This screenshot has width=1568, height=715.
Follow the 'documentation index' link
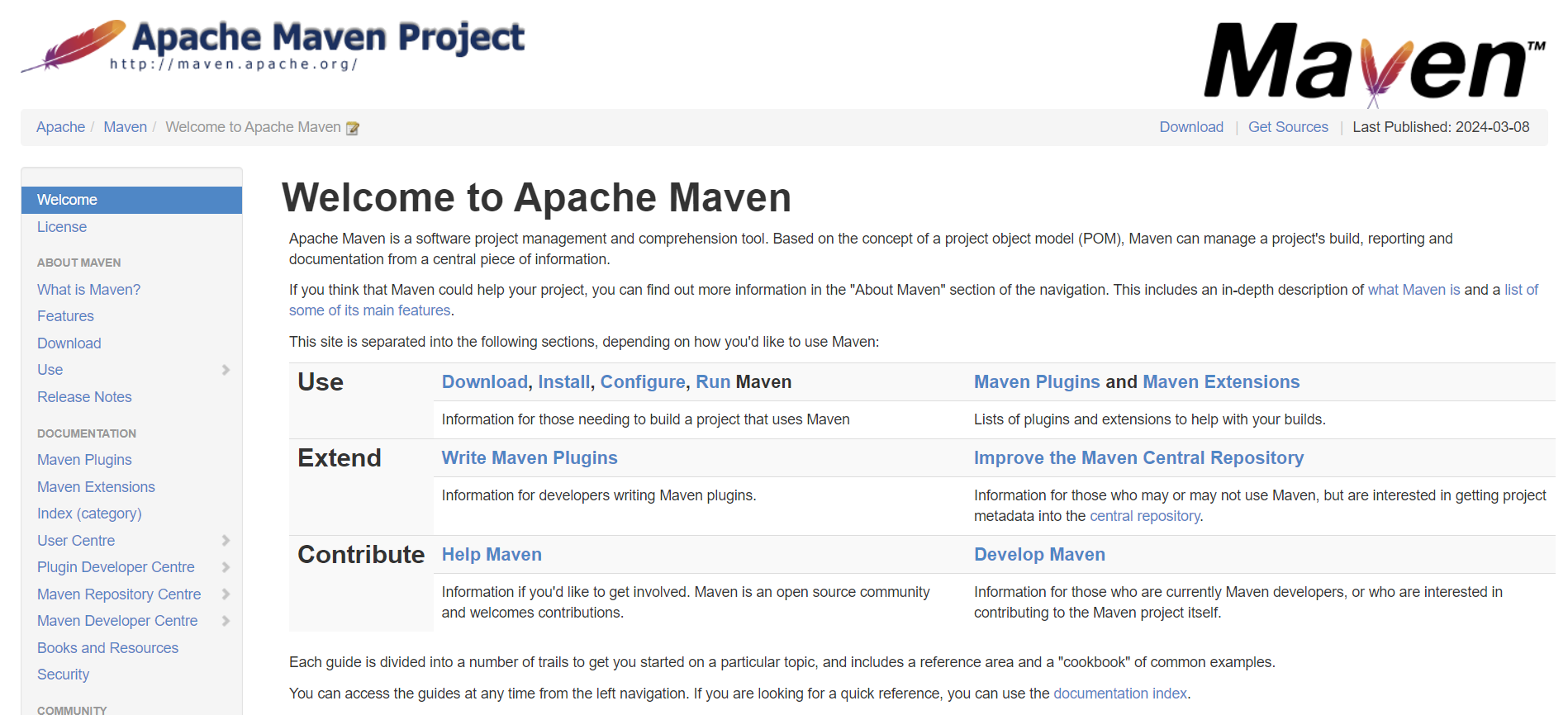click(1120, 694)
